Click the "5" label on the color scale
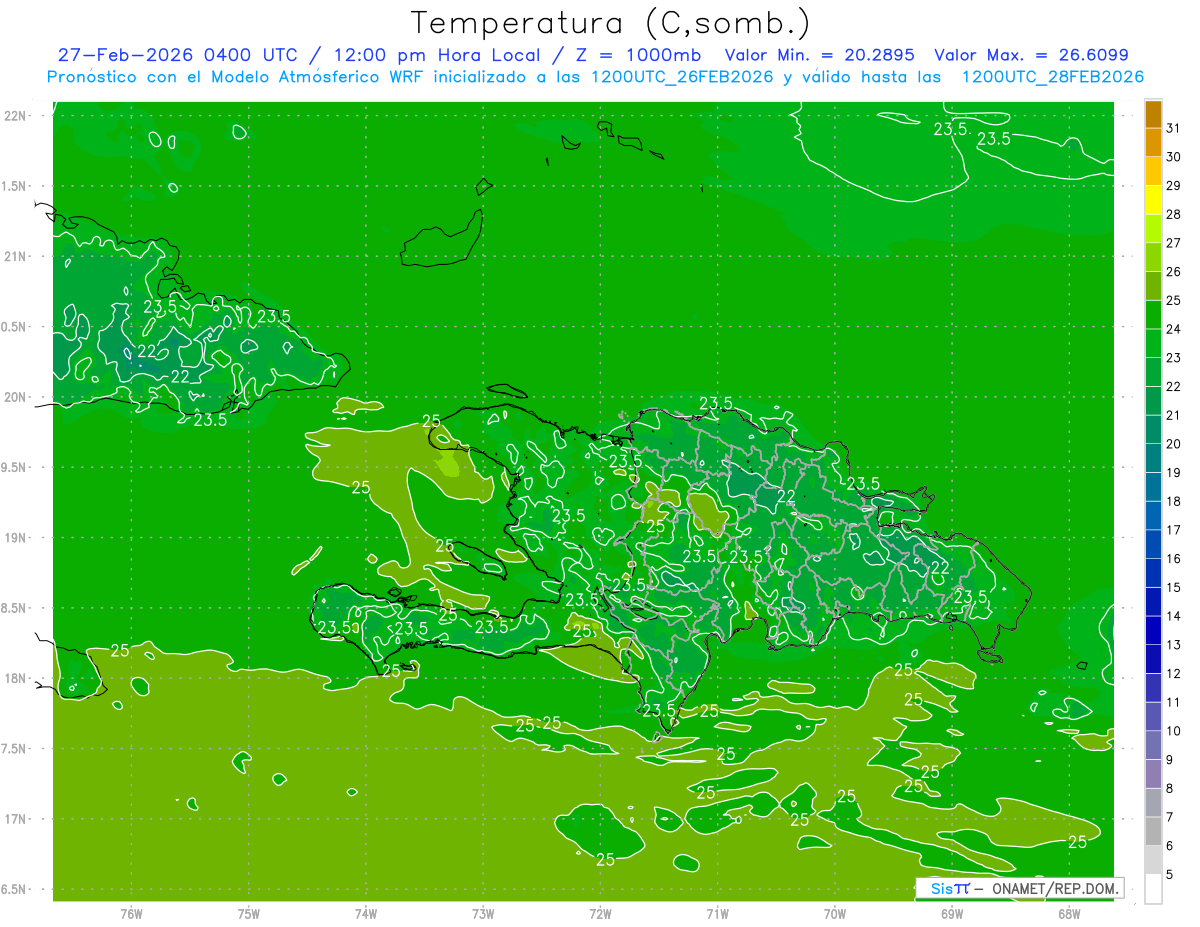 click(1171, 875)
